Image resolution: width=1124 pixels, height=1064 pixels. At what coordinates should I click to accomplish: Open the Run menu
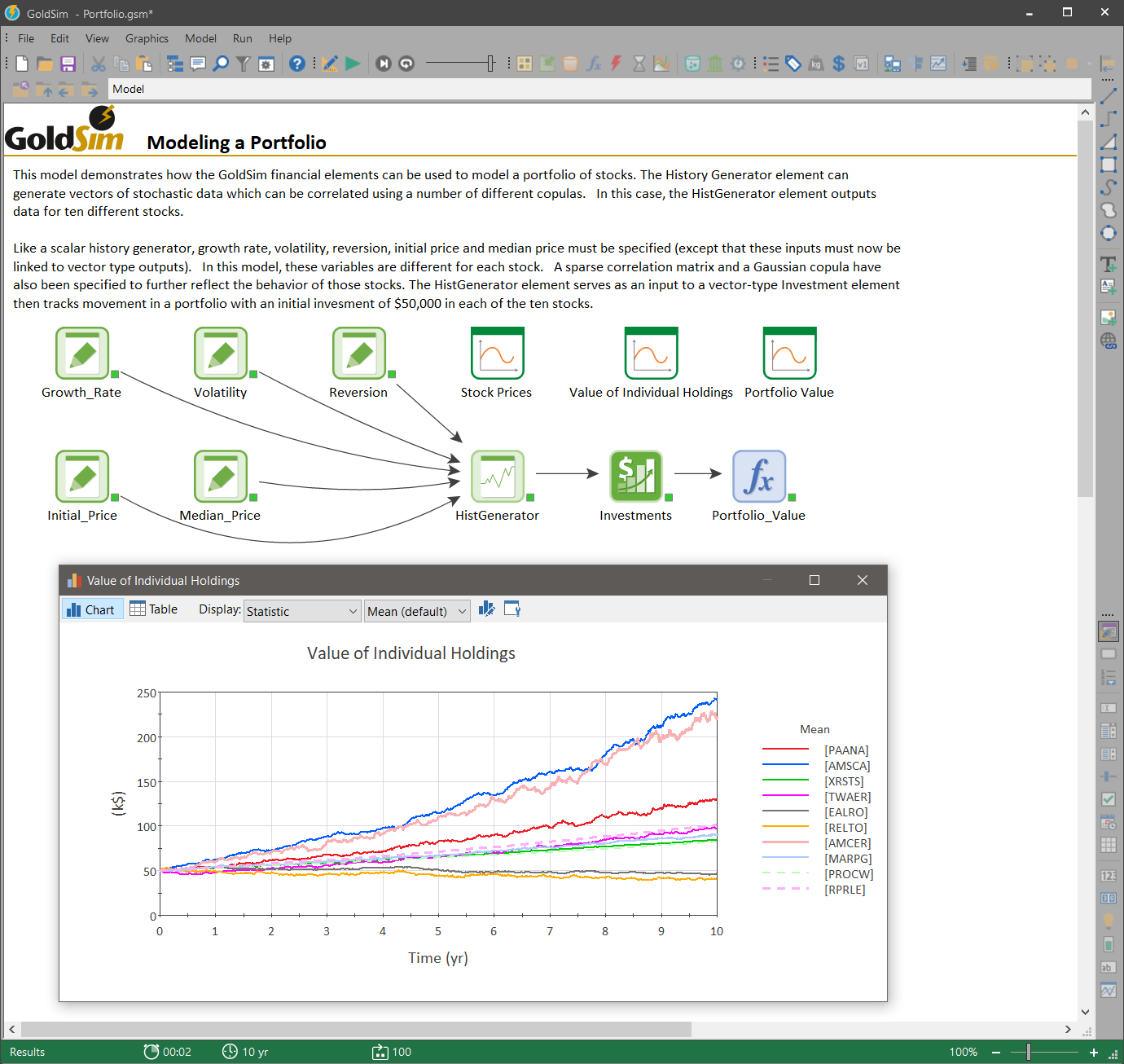point(242,38)
